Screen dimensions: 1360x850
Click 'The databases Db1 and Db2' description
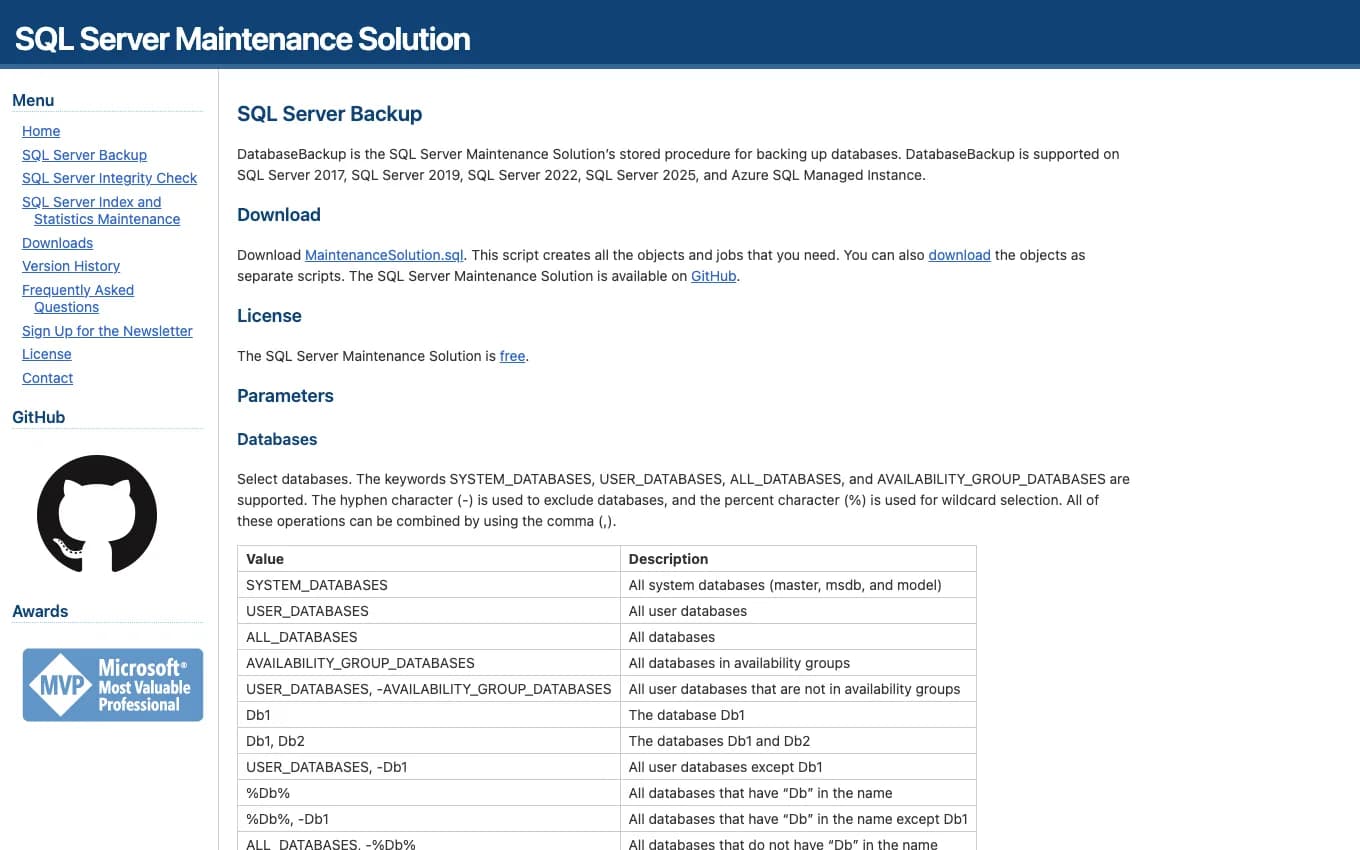point(798,741)
